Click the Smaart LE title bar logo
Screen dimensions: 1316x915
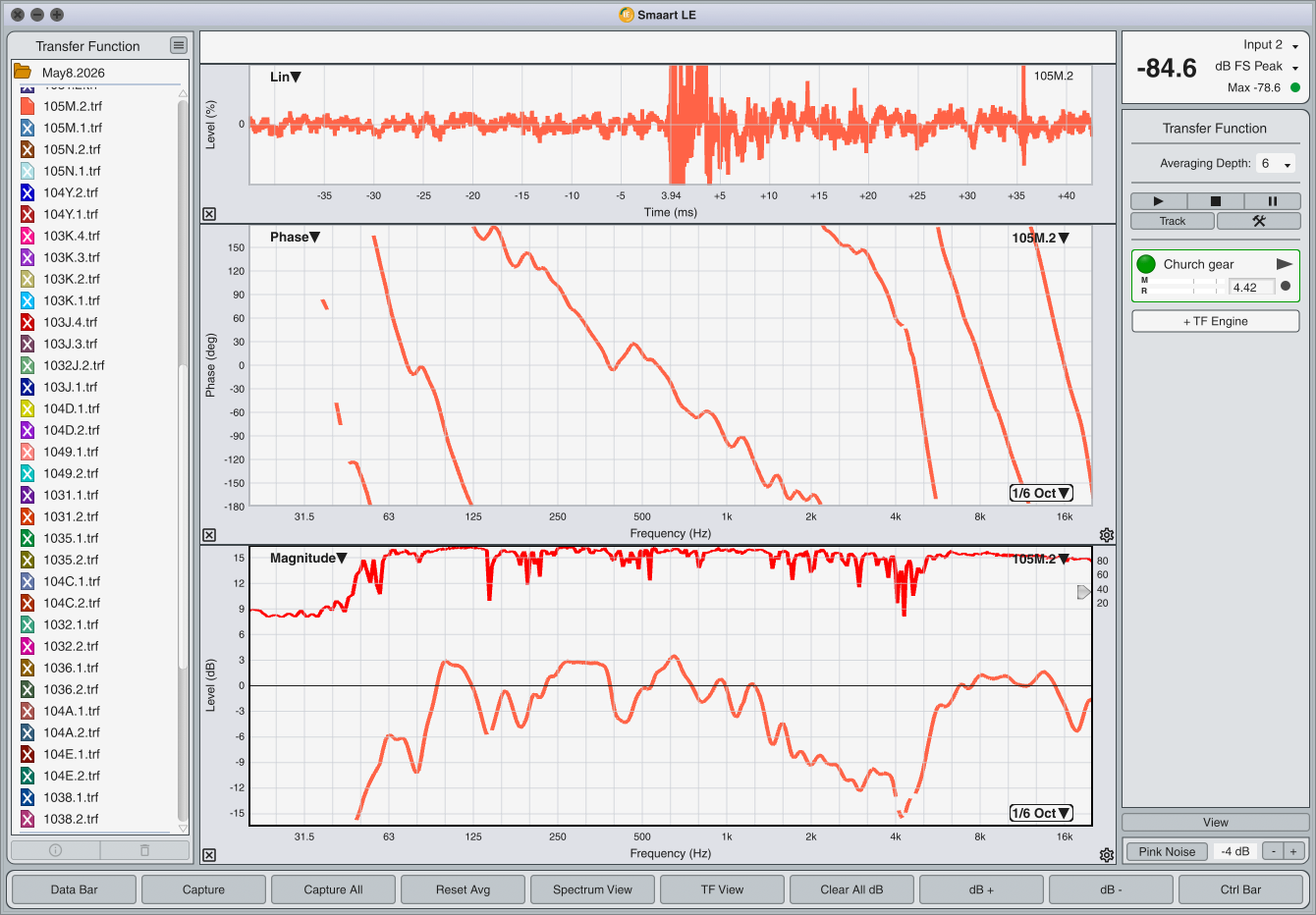pyautogui.click(x=627, y=15)
